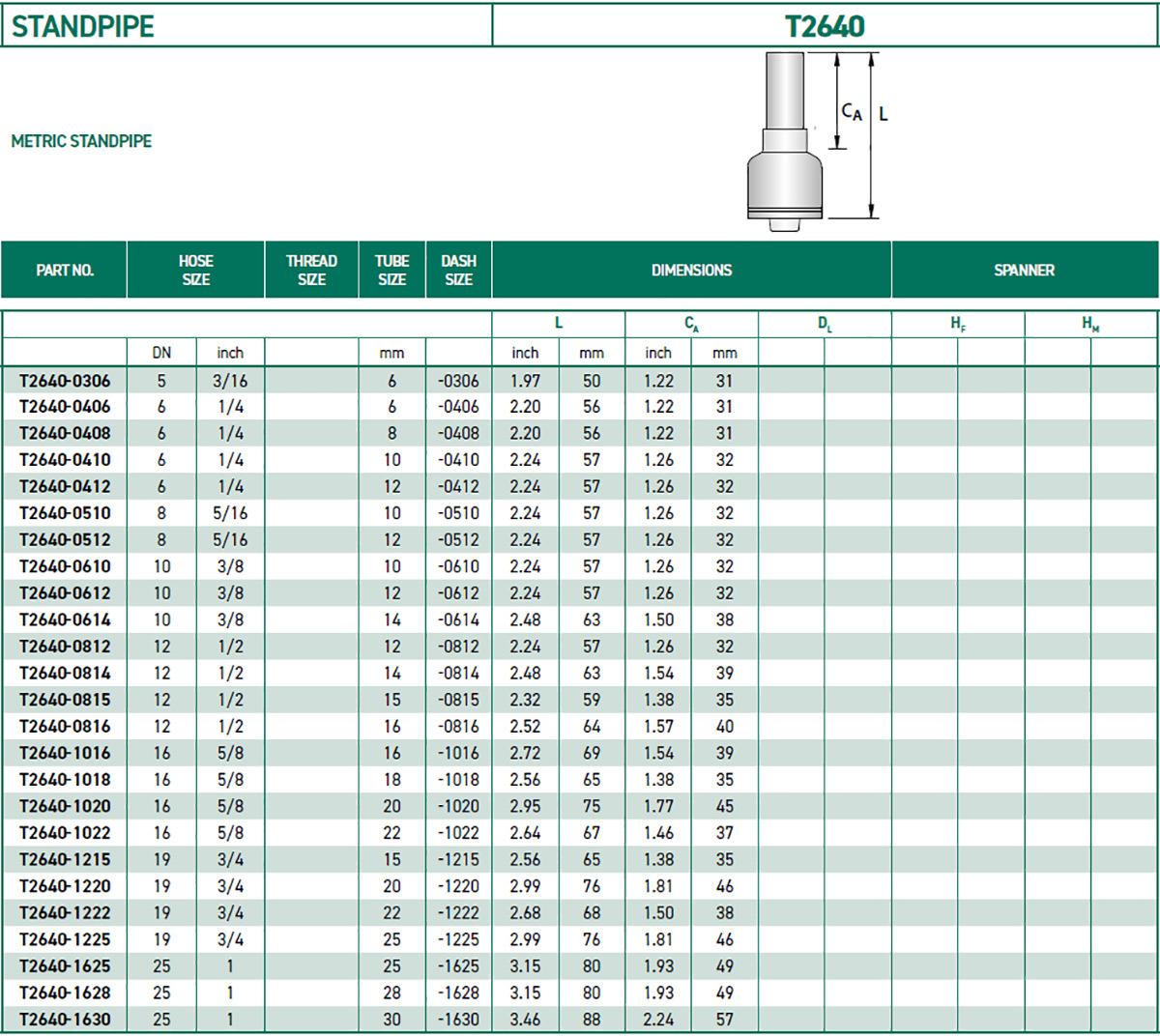Select part number T2640-0406
Screen dimensions: 1160x1036
(65, 407)
